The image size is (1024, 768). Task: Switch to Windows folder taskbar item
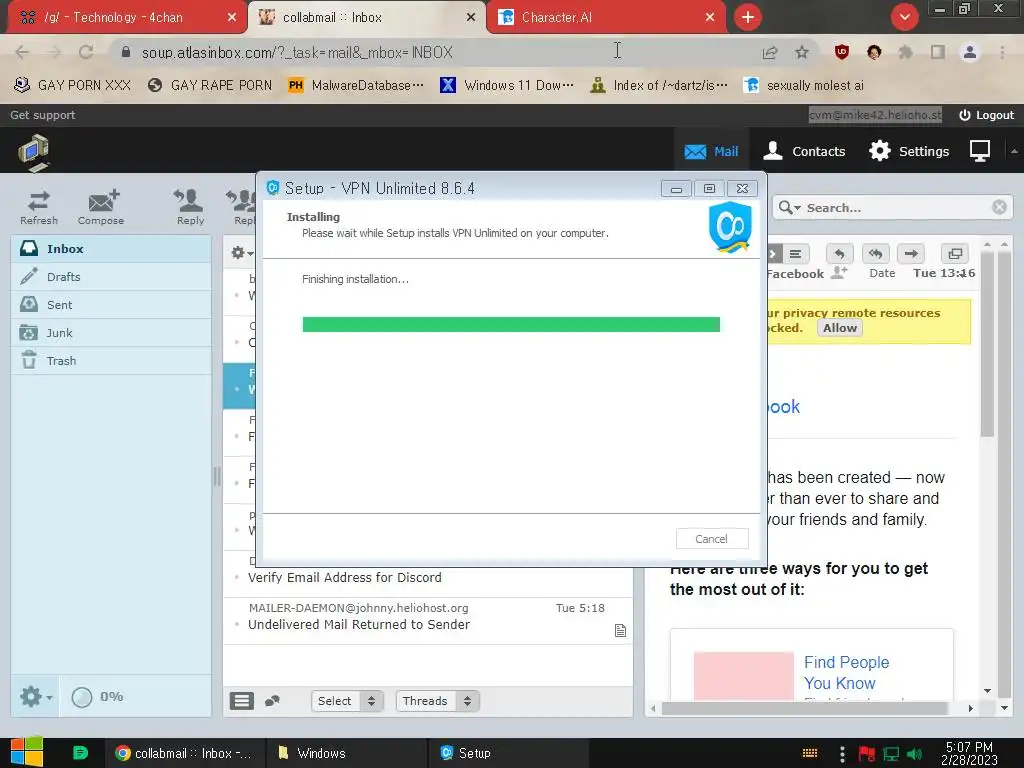(x=346, y=753)
